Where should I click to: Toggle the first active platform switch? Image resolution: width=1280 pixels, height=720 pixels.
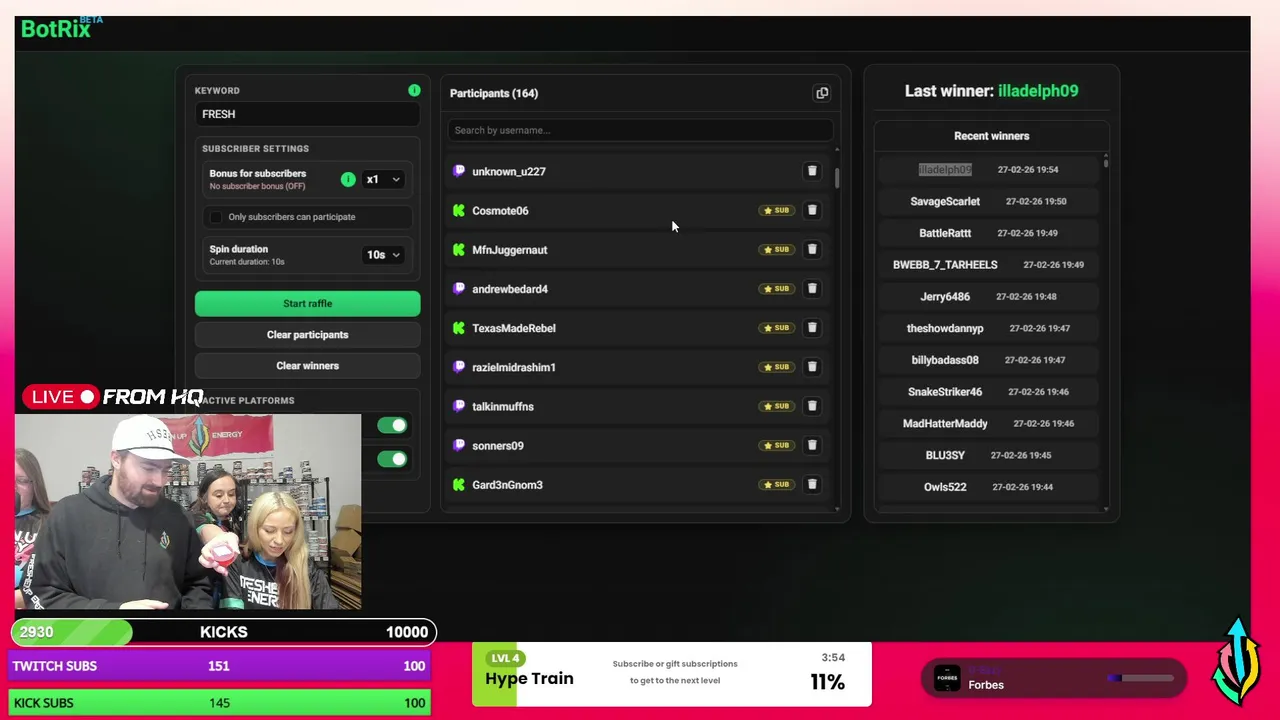coord(392,426)
